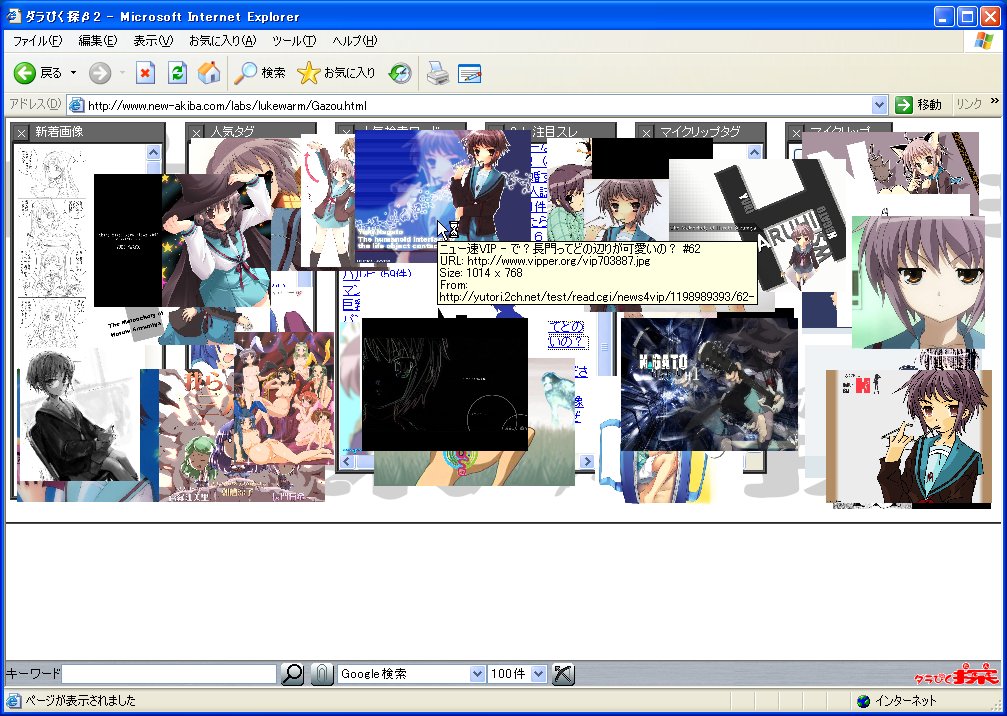Open the N.GATO guitar wallpaper thumbnail

pos(709,384)
